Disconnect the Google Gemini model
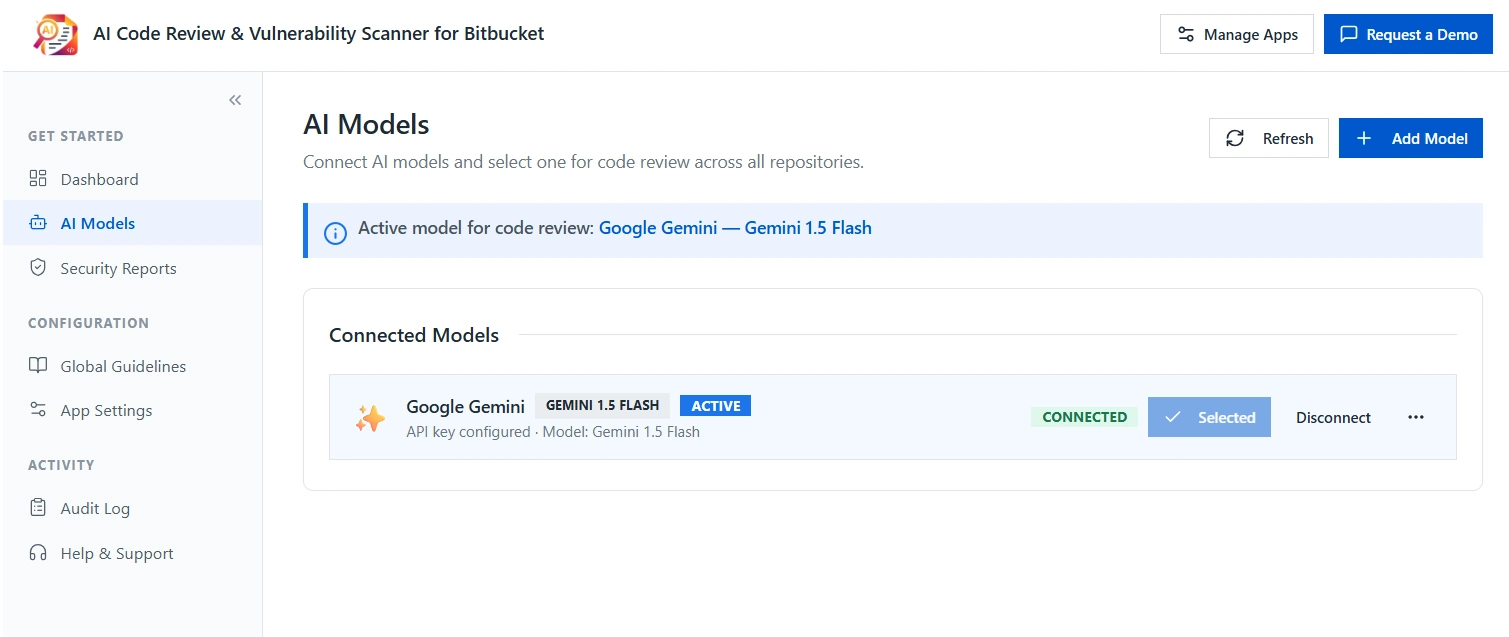Screen dimensions: 1509x637 pos(1333,417)
